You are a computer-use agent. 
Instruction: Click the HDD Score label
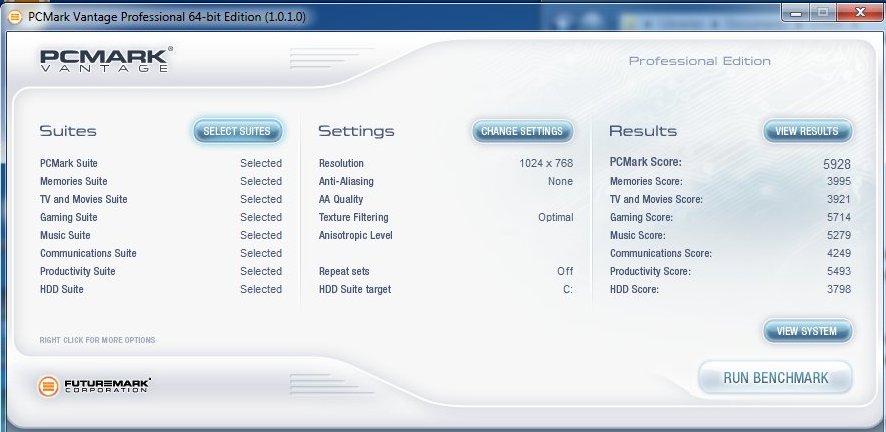(635, 290)
